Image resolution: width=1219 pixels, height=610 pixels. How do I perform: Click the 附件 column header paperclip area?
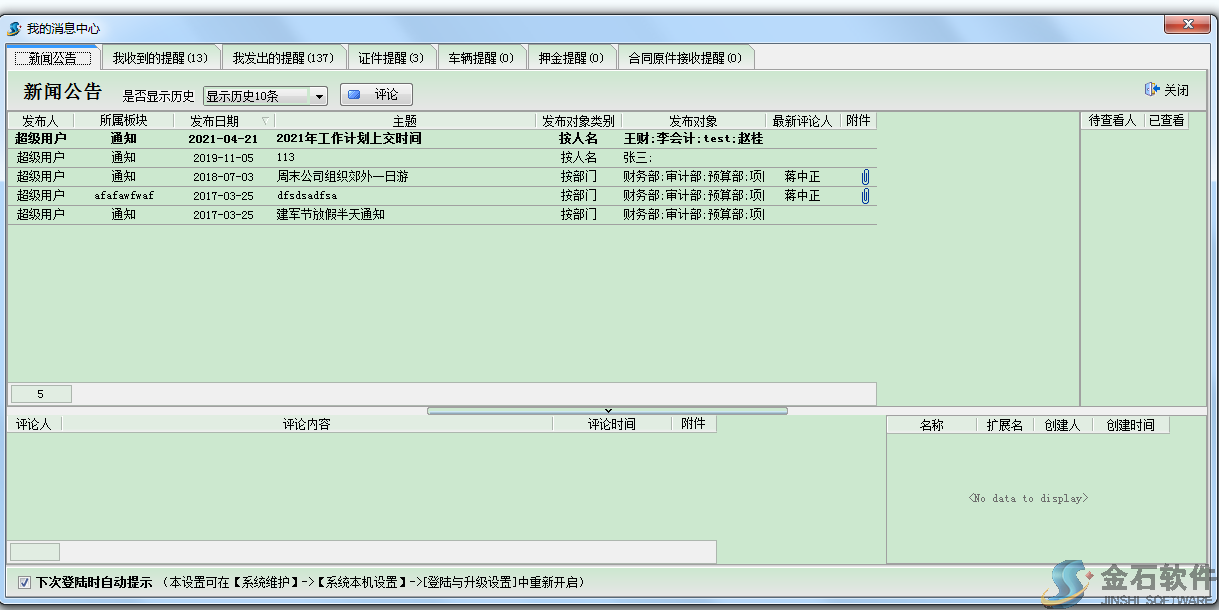pos(860,120)
